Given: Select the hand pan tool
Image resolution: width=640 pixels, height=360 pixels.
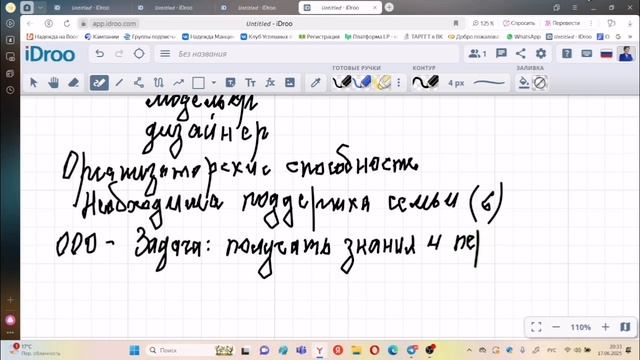Looking at the screenshot, I should click(53, 83).
